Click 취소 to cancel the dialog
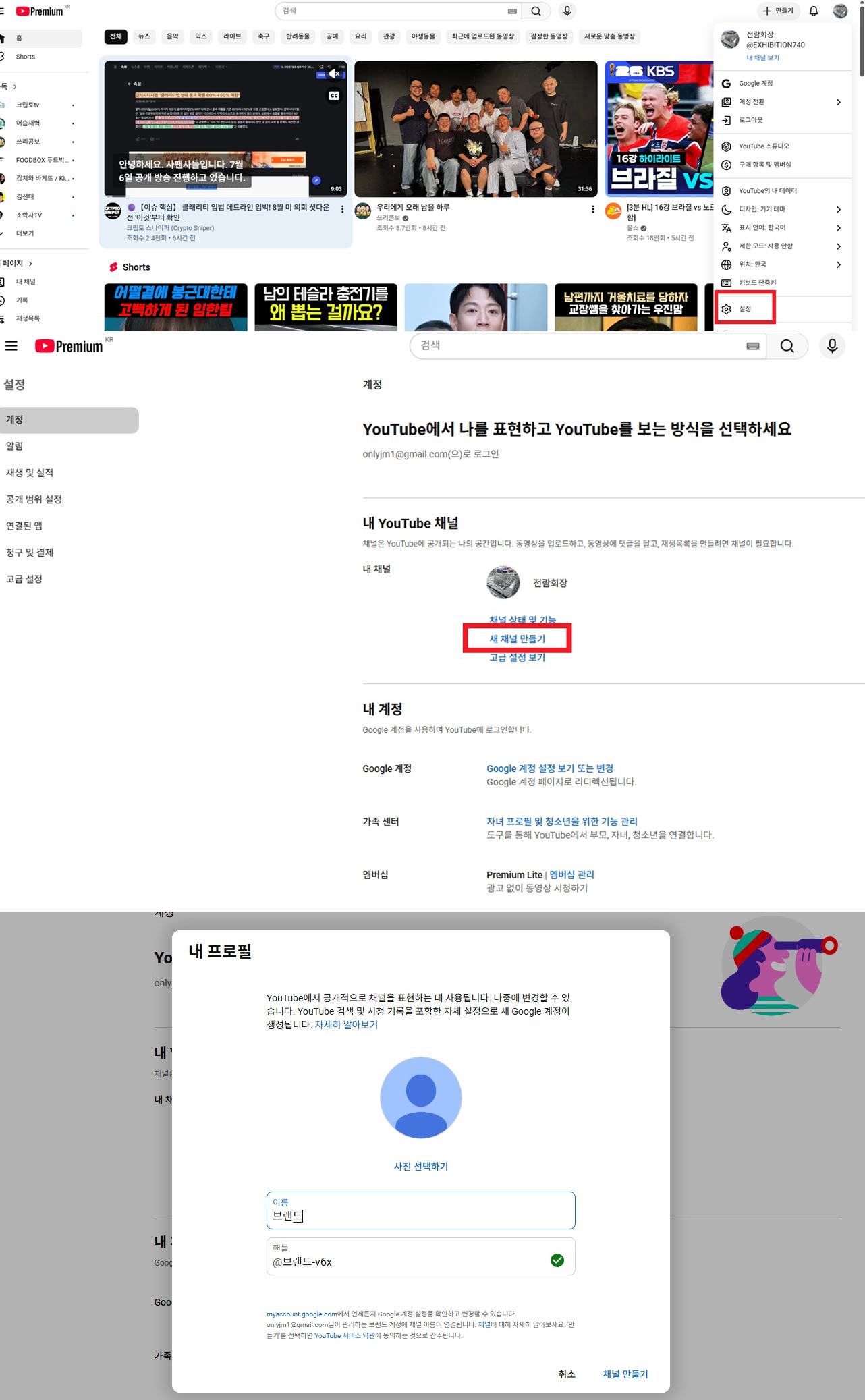 coord(567,1374)
